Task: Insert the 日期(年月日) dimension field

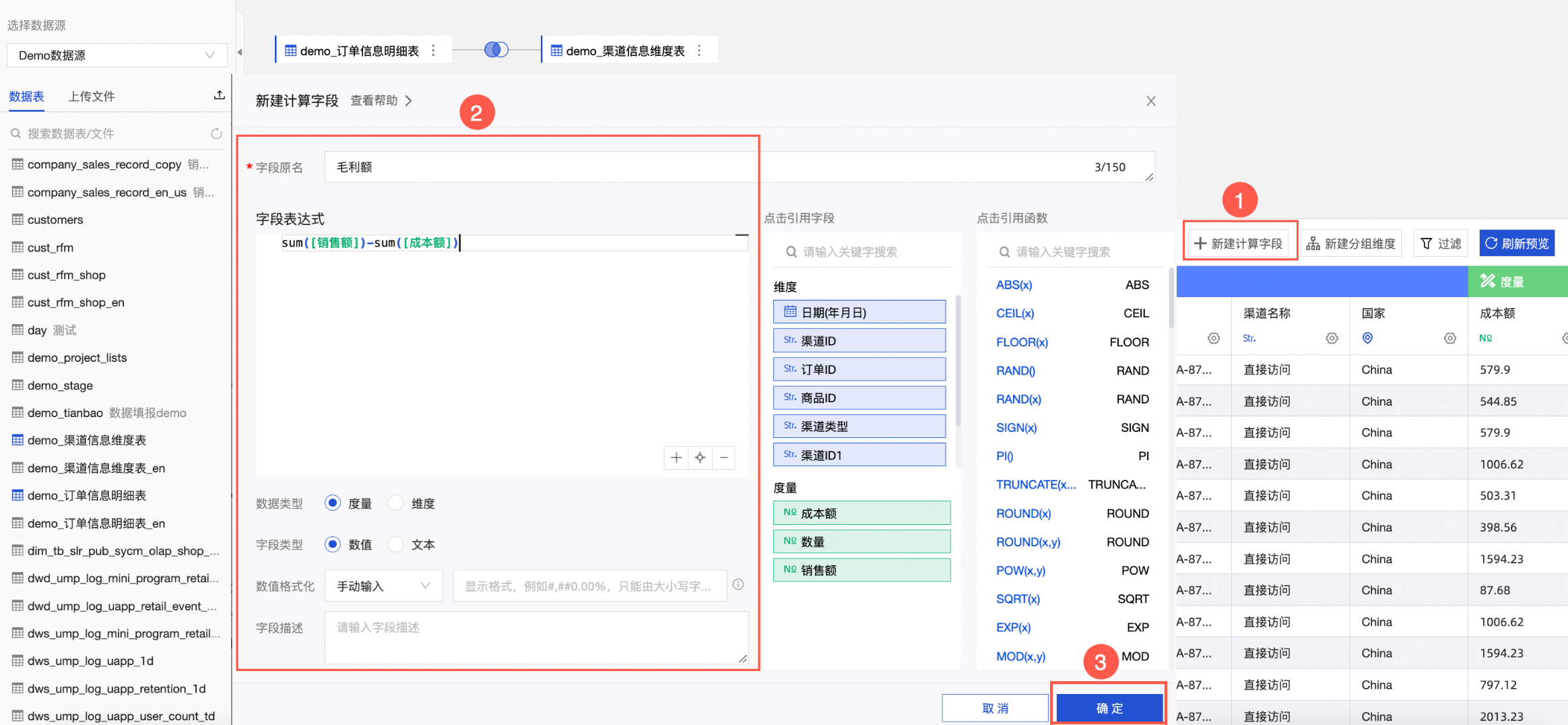Action: tap(859, 312)
